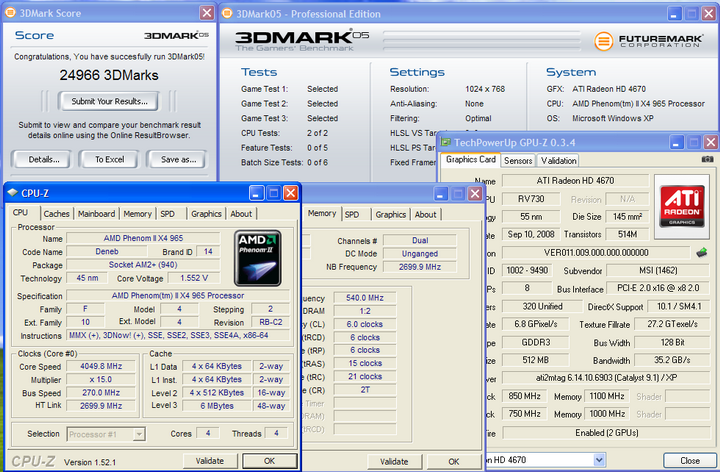
Task: Click the Resolution 1024 x 768 setting
Action: click(485, 89)
